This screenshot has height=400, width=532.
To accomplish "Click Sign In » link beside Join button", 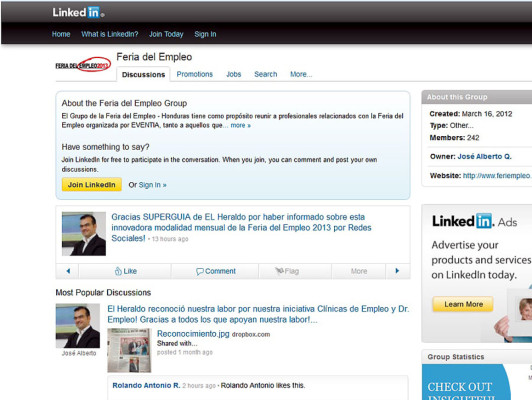I will [152, 185].
